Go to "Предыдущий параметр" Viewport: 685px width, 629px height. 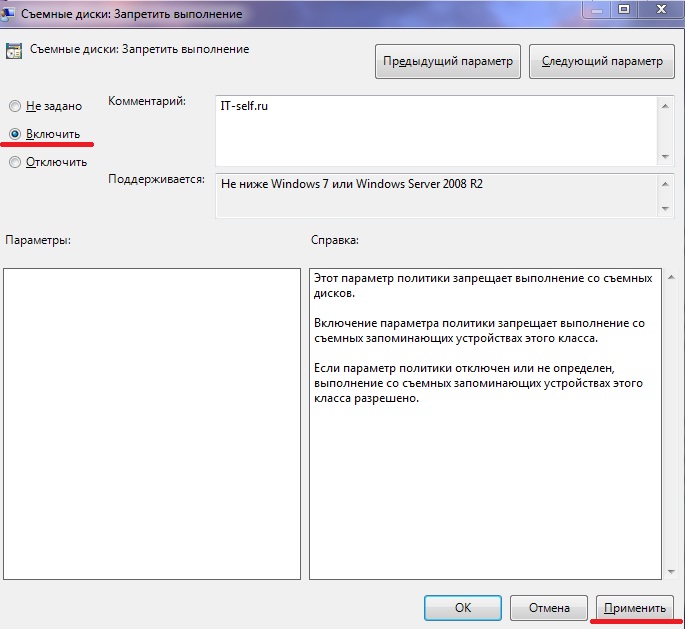pyautogui.click(x=448, y=62)
